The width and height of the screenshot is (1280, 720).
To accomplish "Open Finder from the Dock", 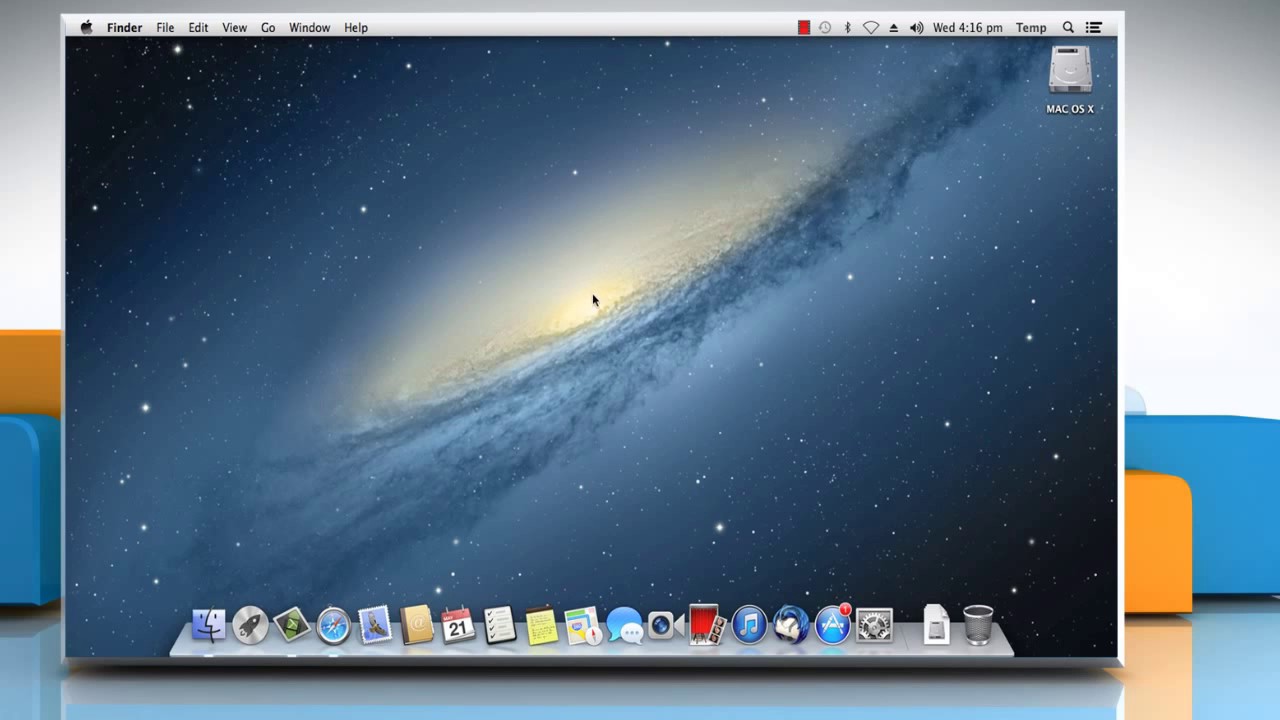I will click(208, 626).
